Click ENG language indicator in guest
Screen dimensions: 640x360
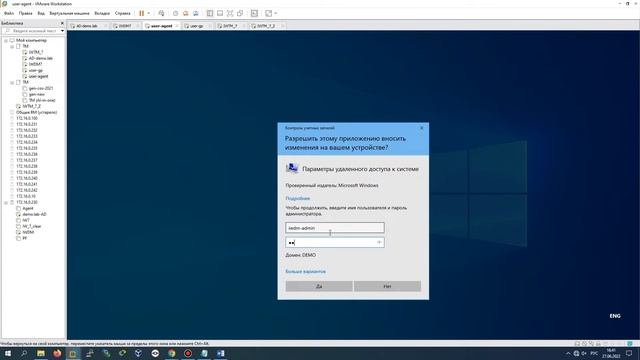coord(615,316)
